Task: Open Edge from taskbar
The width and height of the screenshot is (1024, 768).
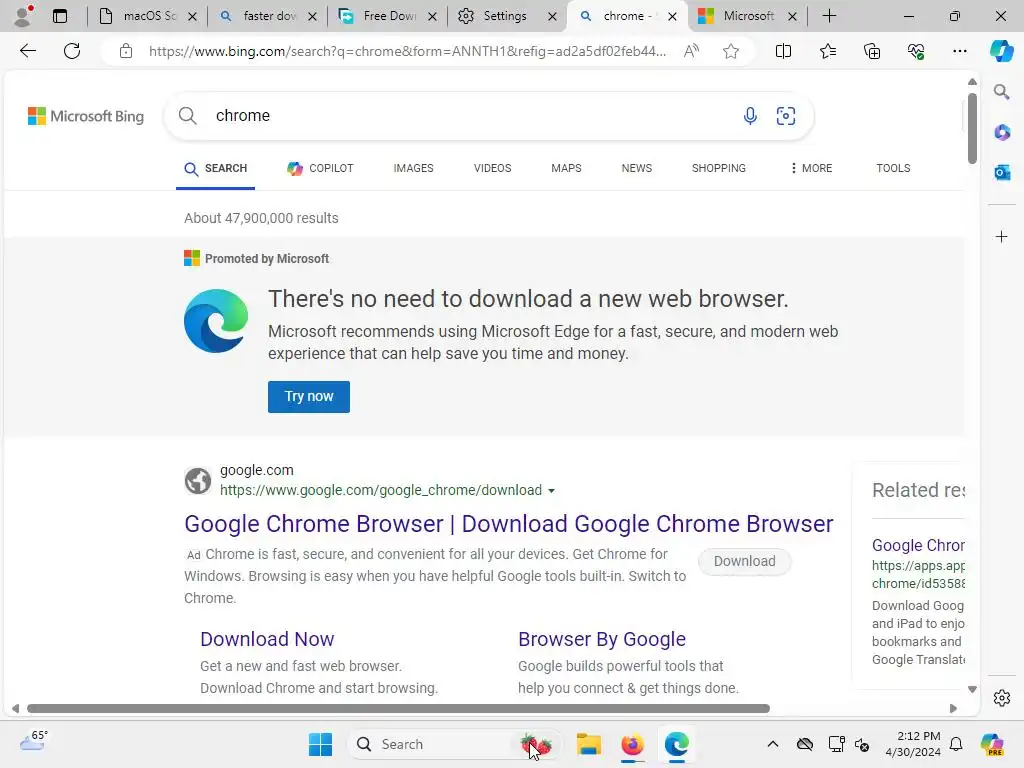Action: 677,744
